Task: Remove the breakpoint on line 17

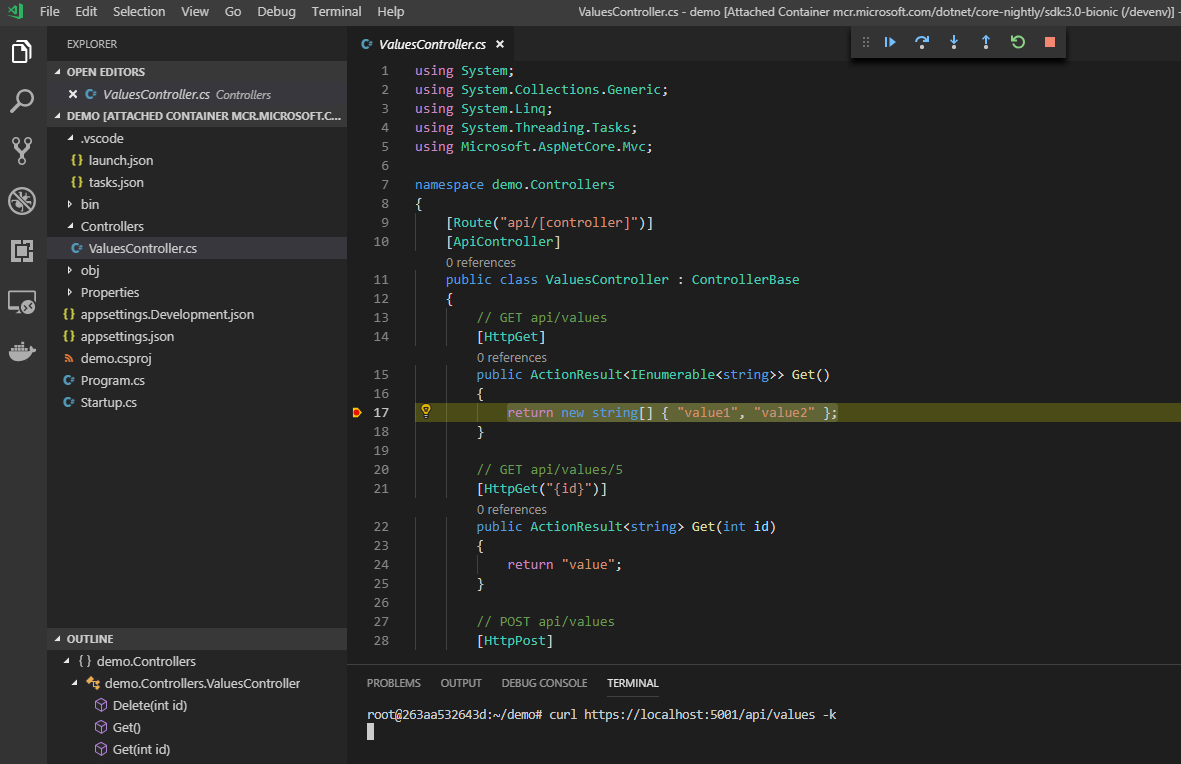Action: click(x=357, y=411)
